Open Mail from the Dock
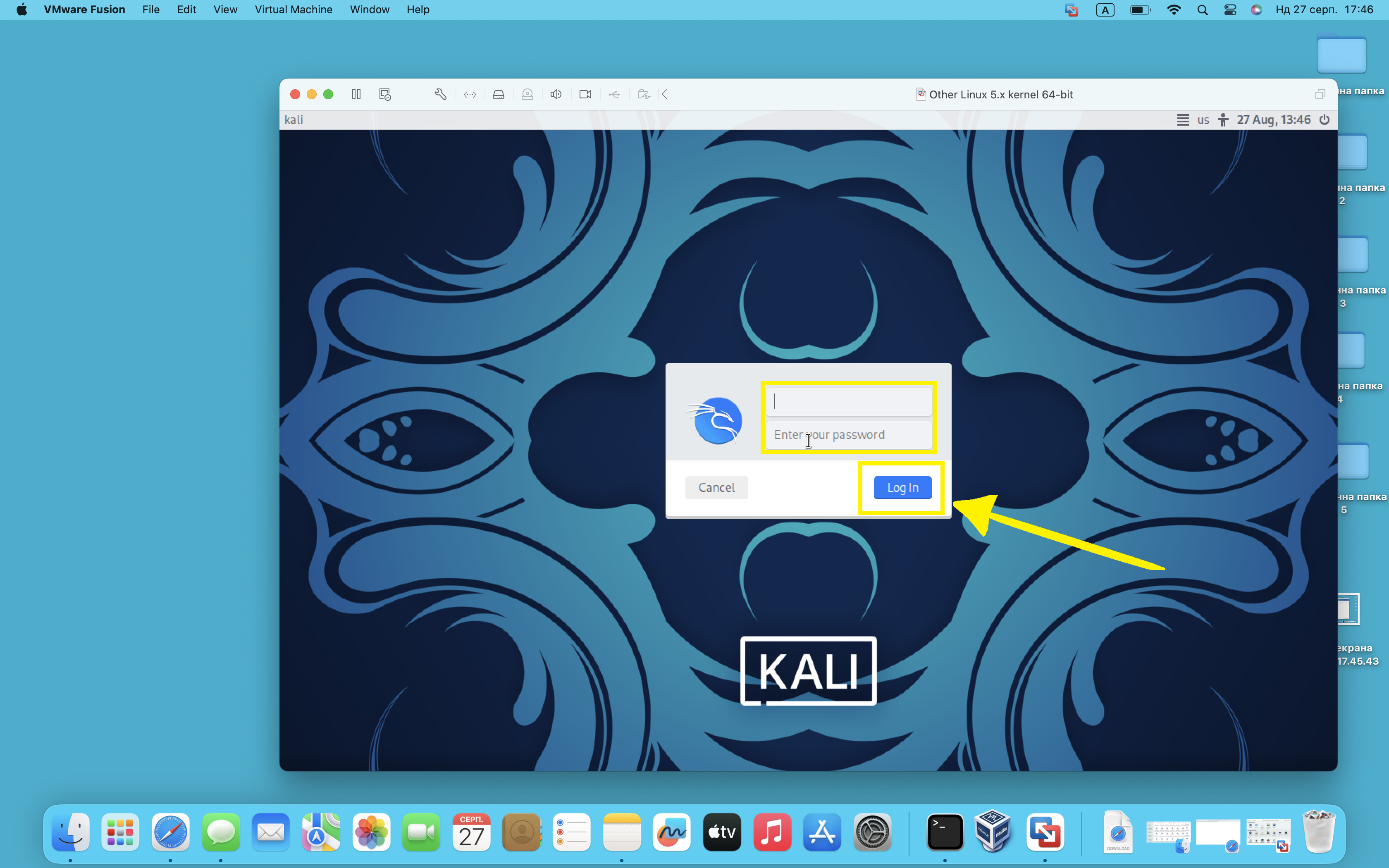Image resolution: width=1389 pixels, height=868 pixels. click(271, 832)
